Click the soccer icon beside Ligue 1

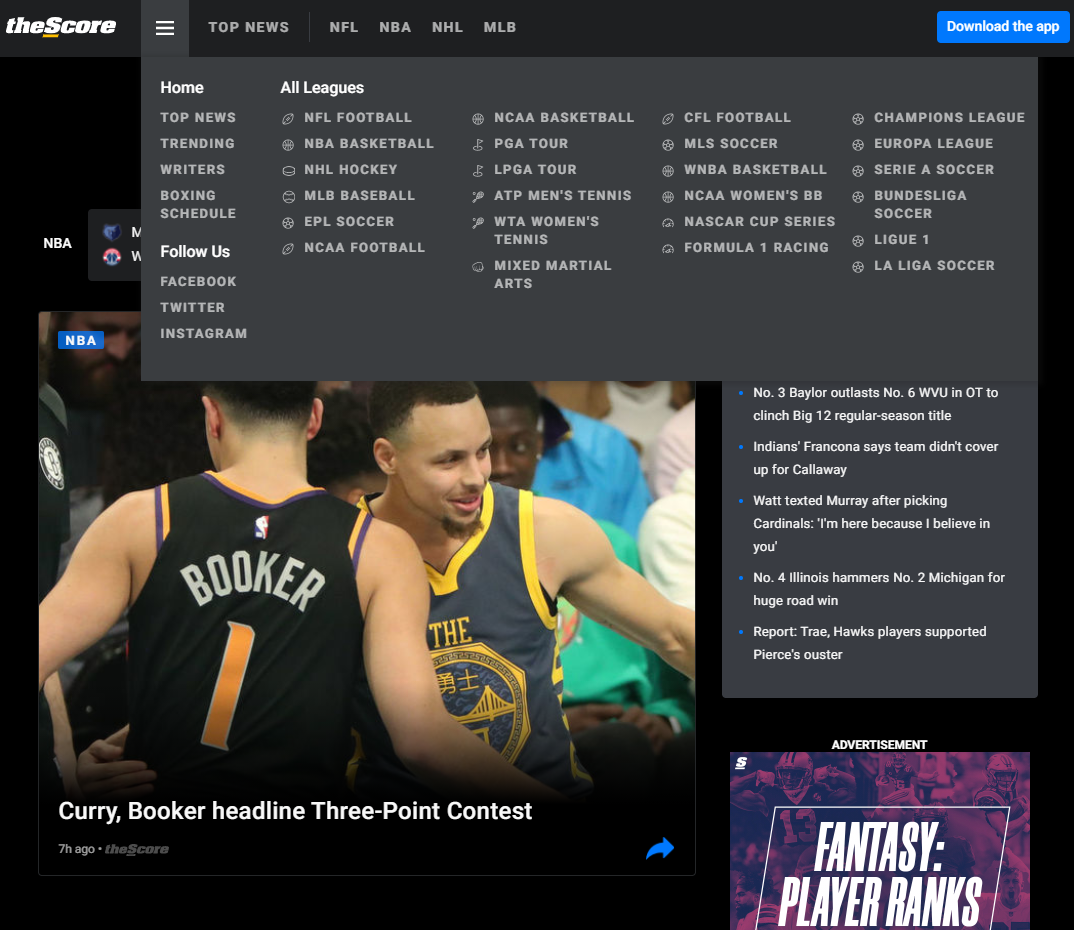(x=858, y=241)
